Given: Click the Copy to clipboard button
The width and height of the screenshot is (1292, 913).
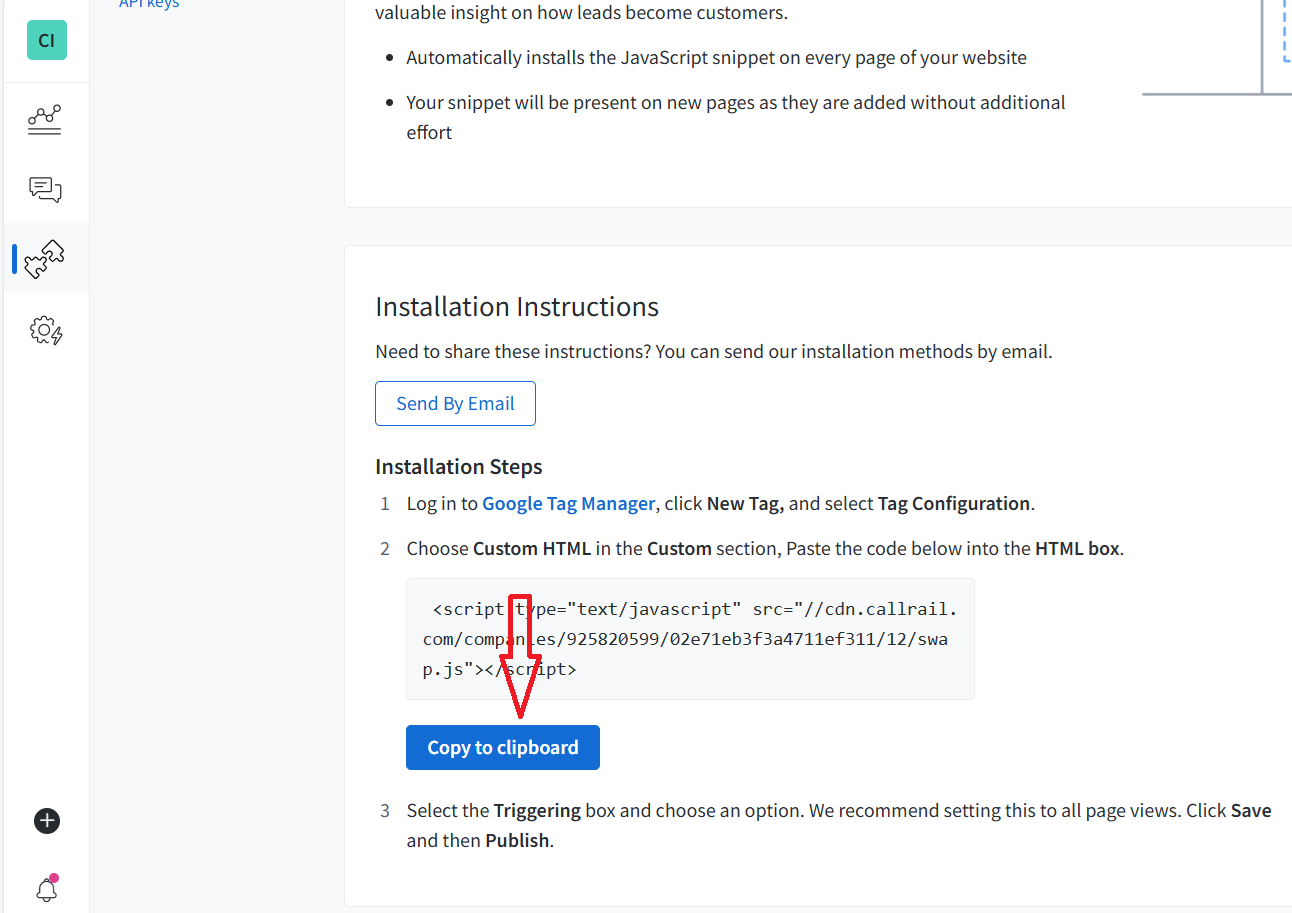Looking at the screenshot, I should [x=502, y=748].
